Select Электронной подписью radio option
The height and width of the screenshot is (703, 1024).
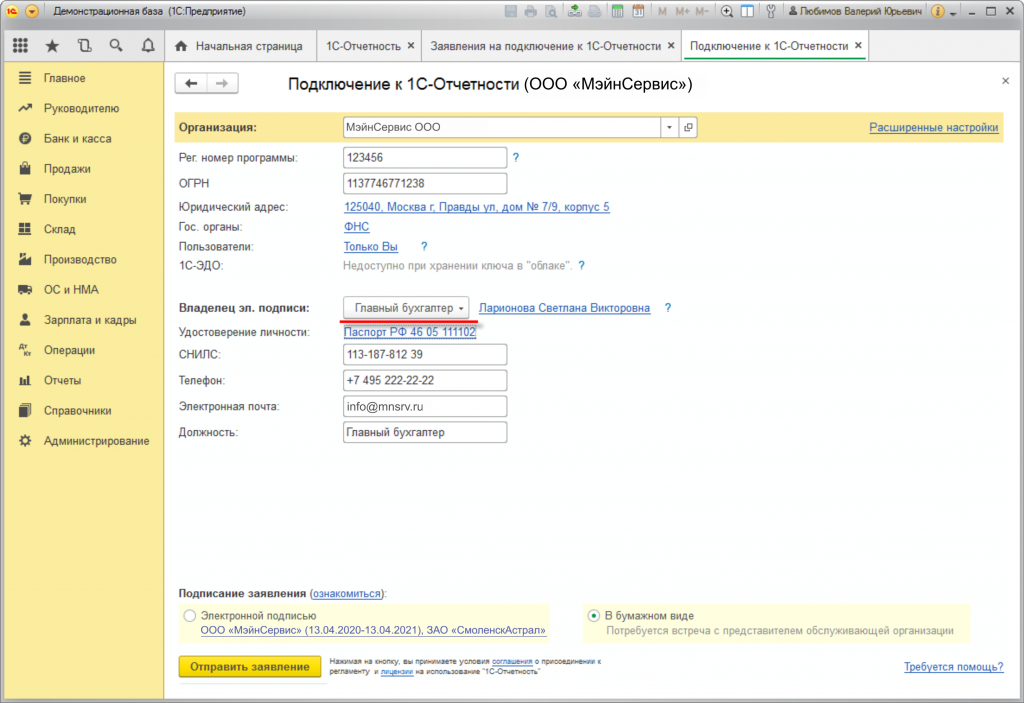click(190, 616)
